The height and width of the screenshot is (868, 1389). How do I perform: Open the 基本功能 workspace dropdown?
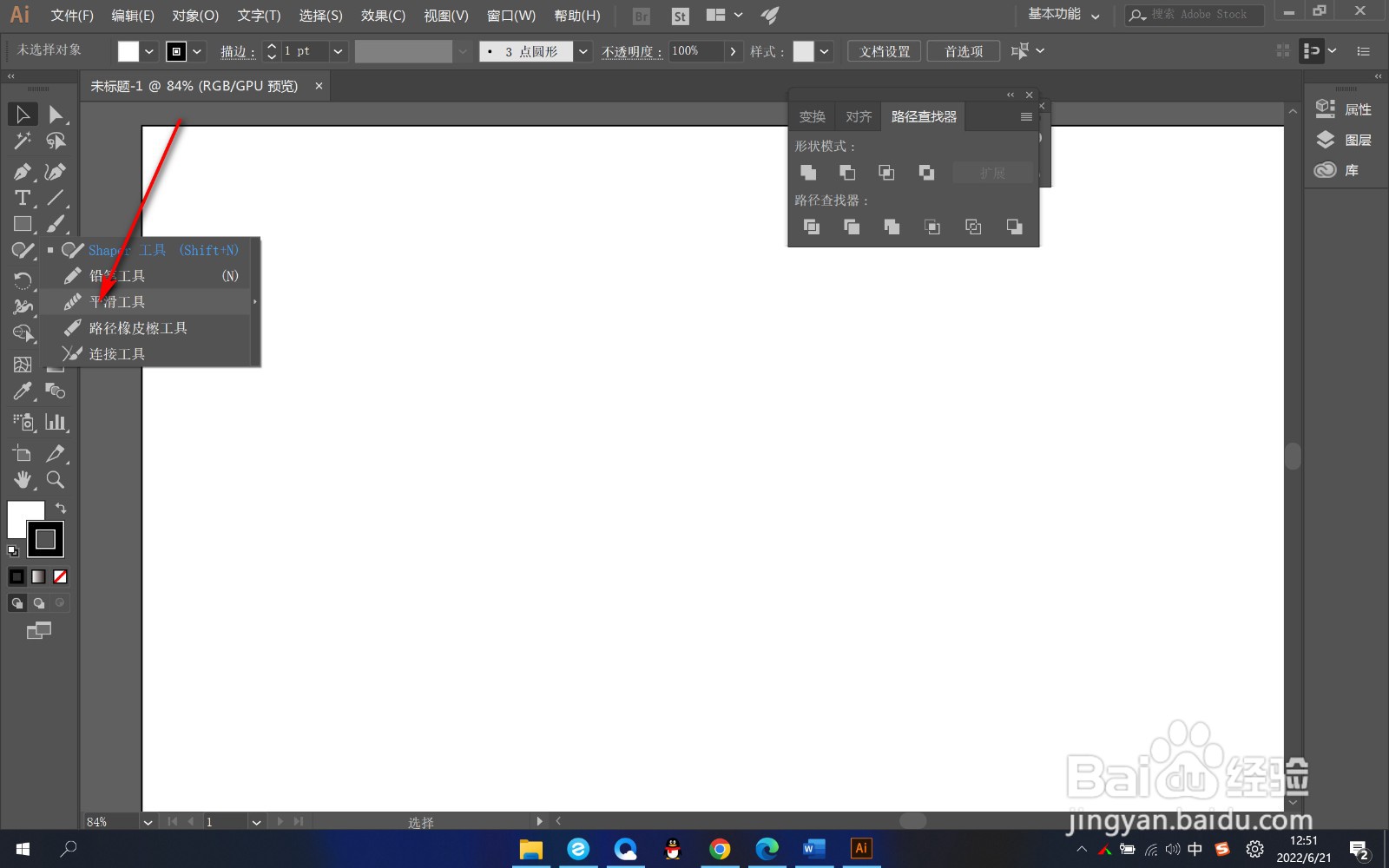(1063, 15)
